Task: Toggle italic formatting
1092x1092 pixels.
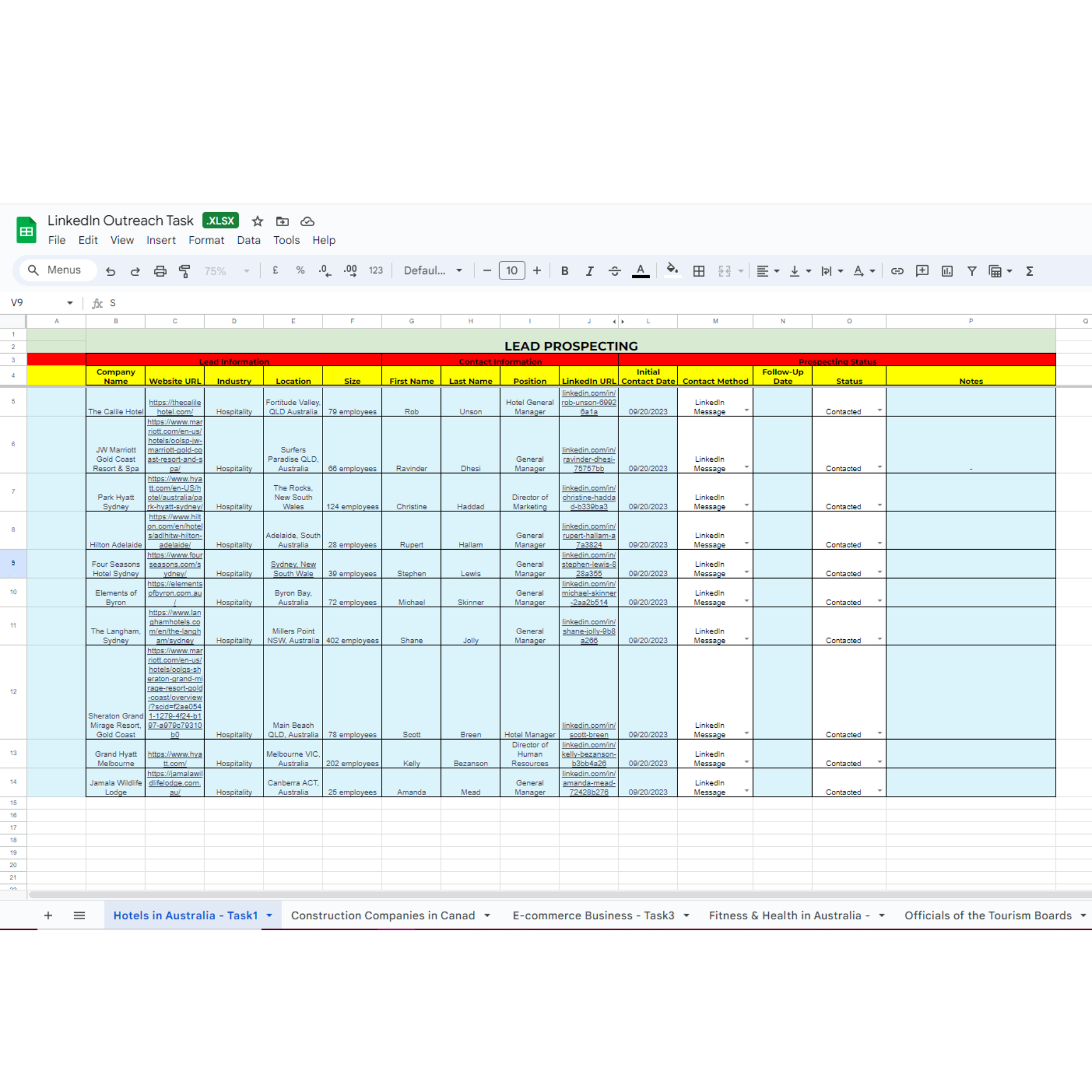Action: (x=590, y=271)
